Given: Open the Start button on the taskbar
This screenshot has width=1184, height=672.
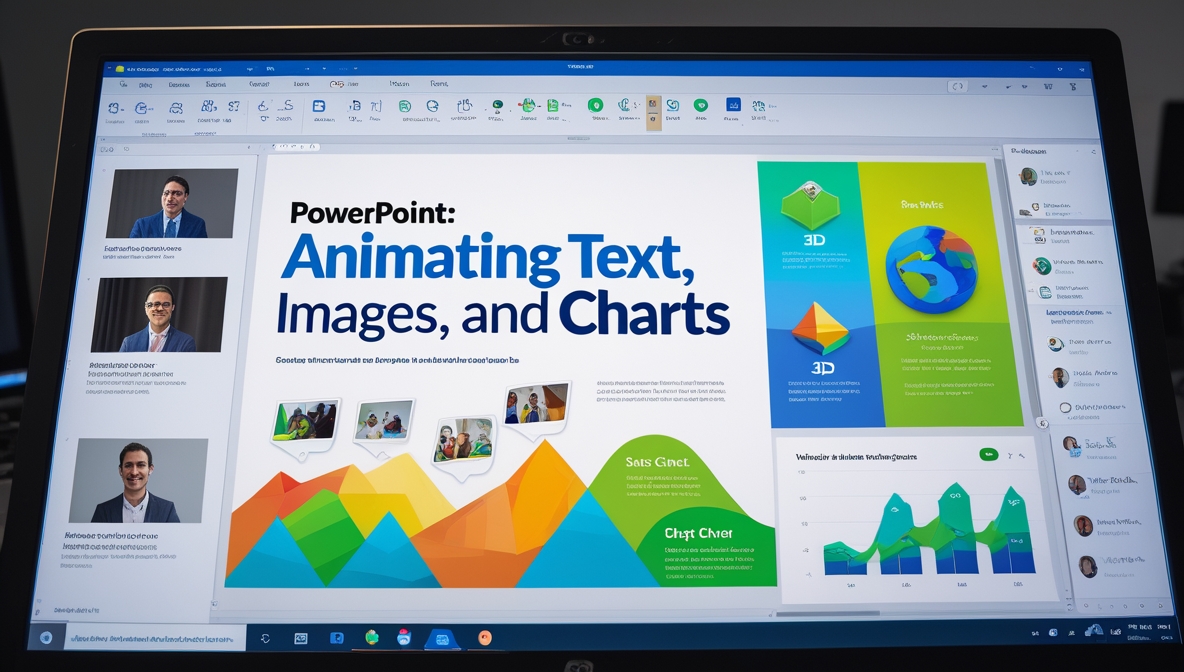Looking at the screenshot, I should [46, 638].
